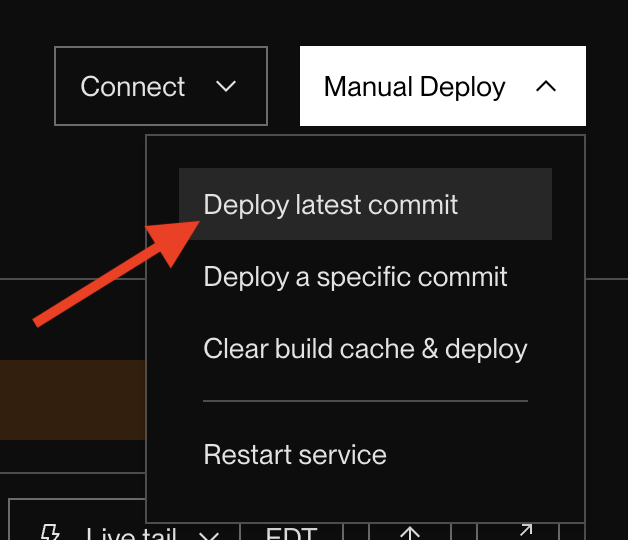Click the lightning bolt Live tail icon
Image resolution: width=628 pixels, height=540 pixels.
pos(49,532)
